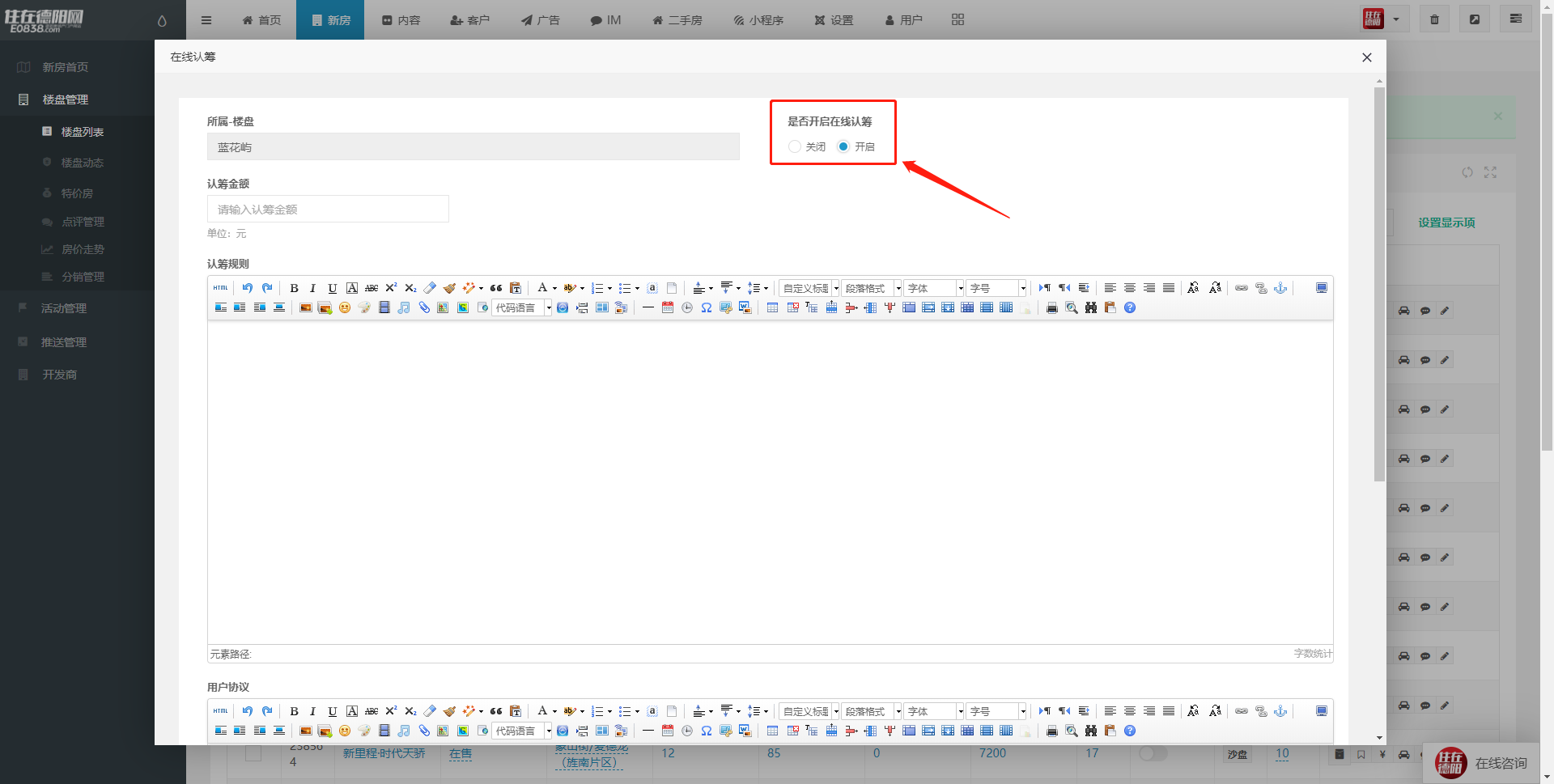Redo in the 认筹规则 editor toolbar
1554x784 pixels.
267,288
